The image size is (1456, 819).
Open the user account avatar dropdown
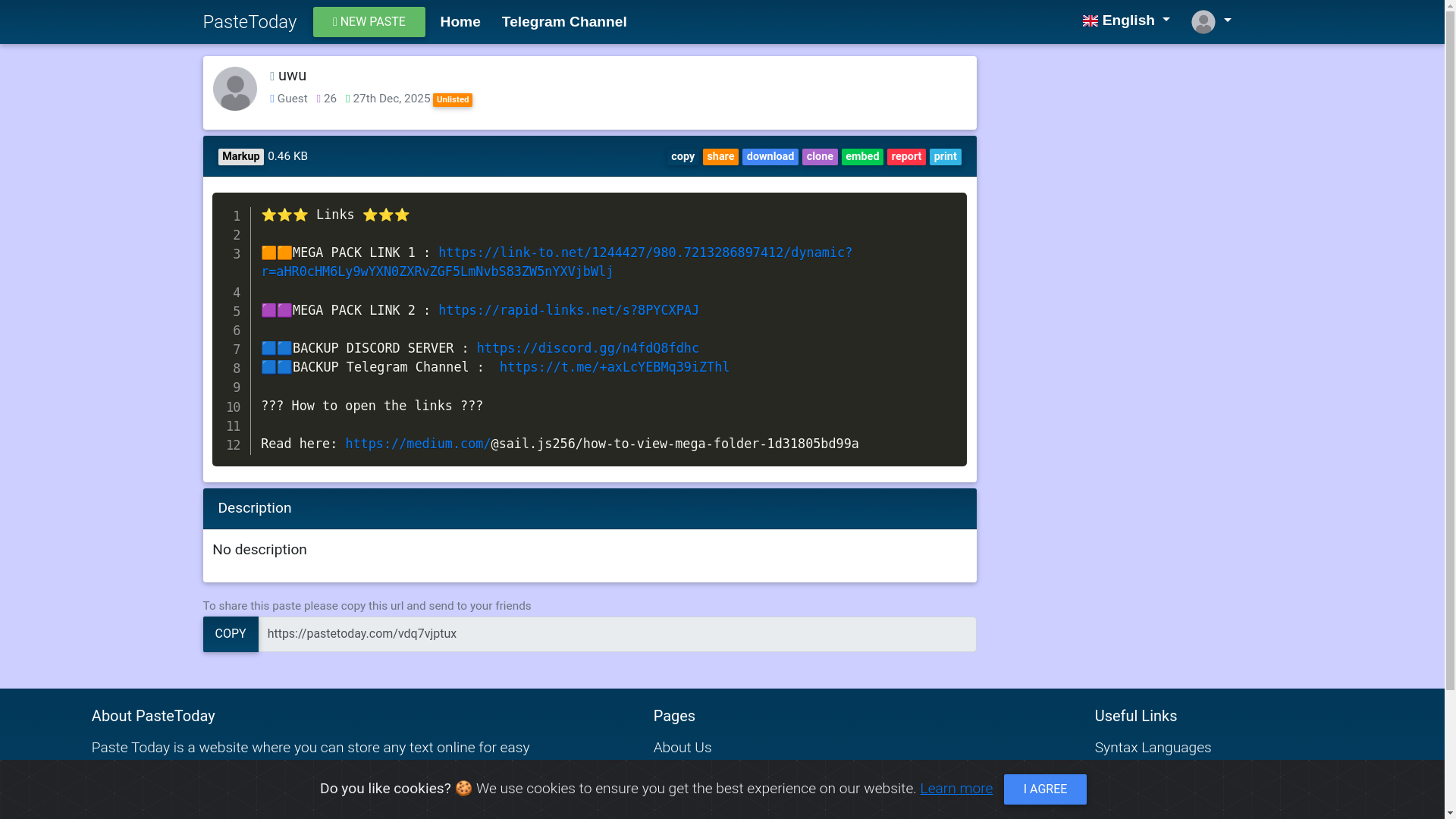tap(1211, 21)
